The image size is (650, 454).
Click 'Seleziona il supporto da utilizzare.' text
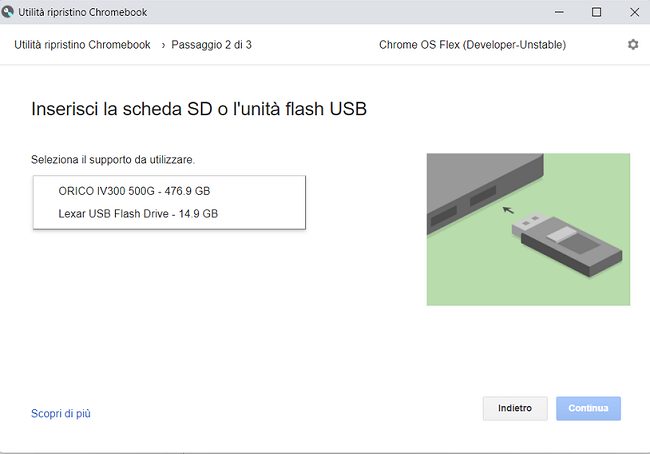pyautogui.click(x=113, y=160)
